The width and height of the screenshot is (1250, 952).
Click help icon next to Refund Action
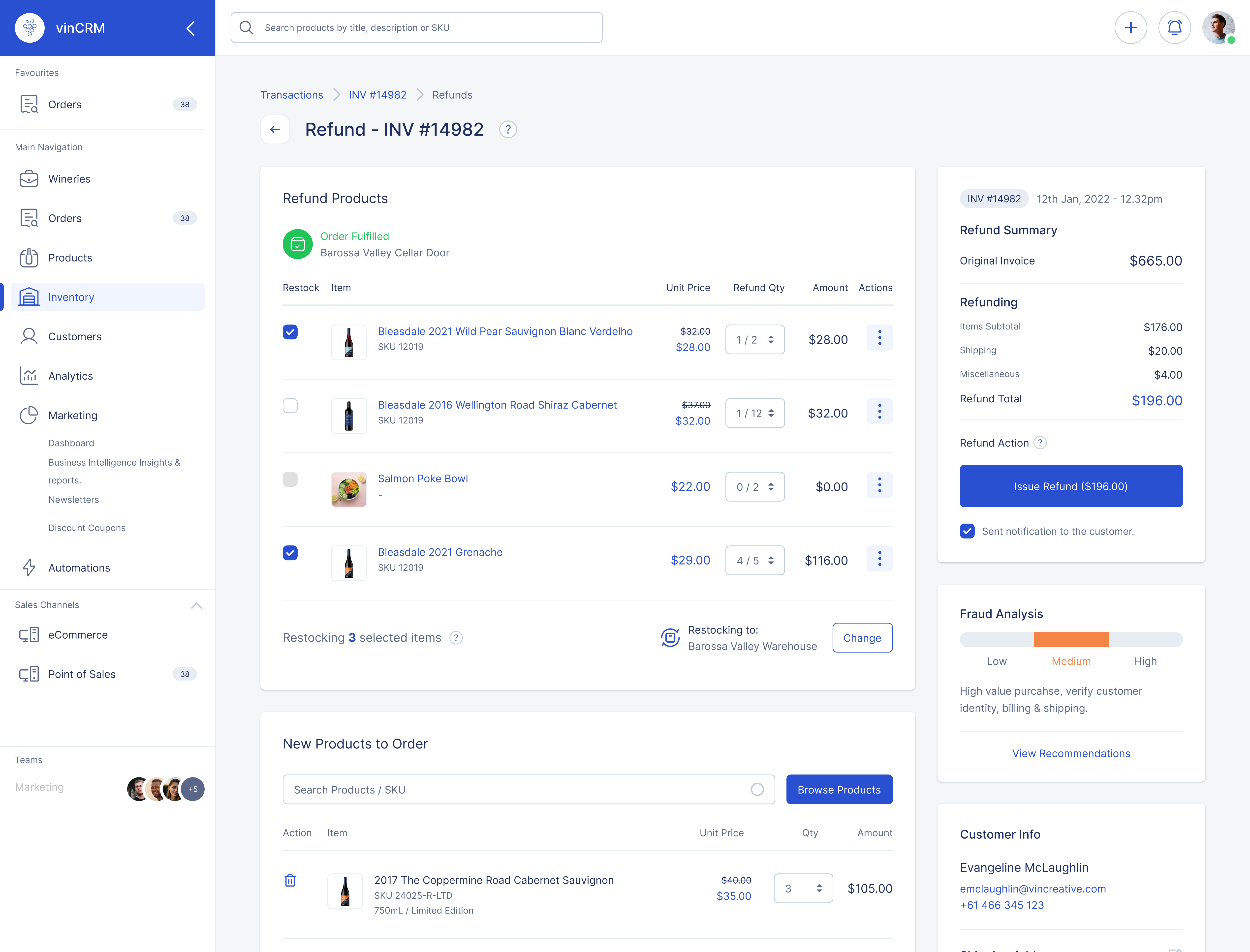pos(1040,443)
